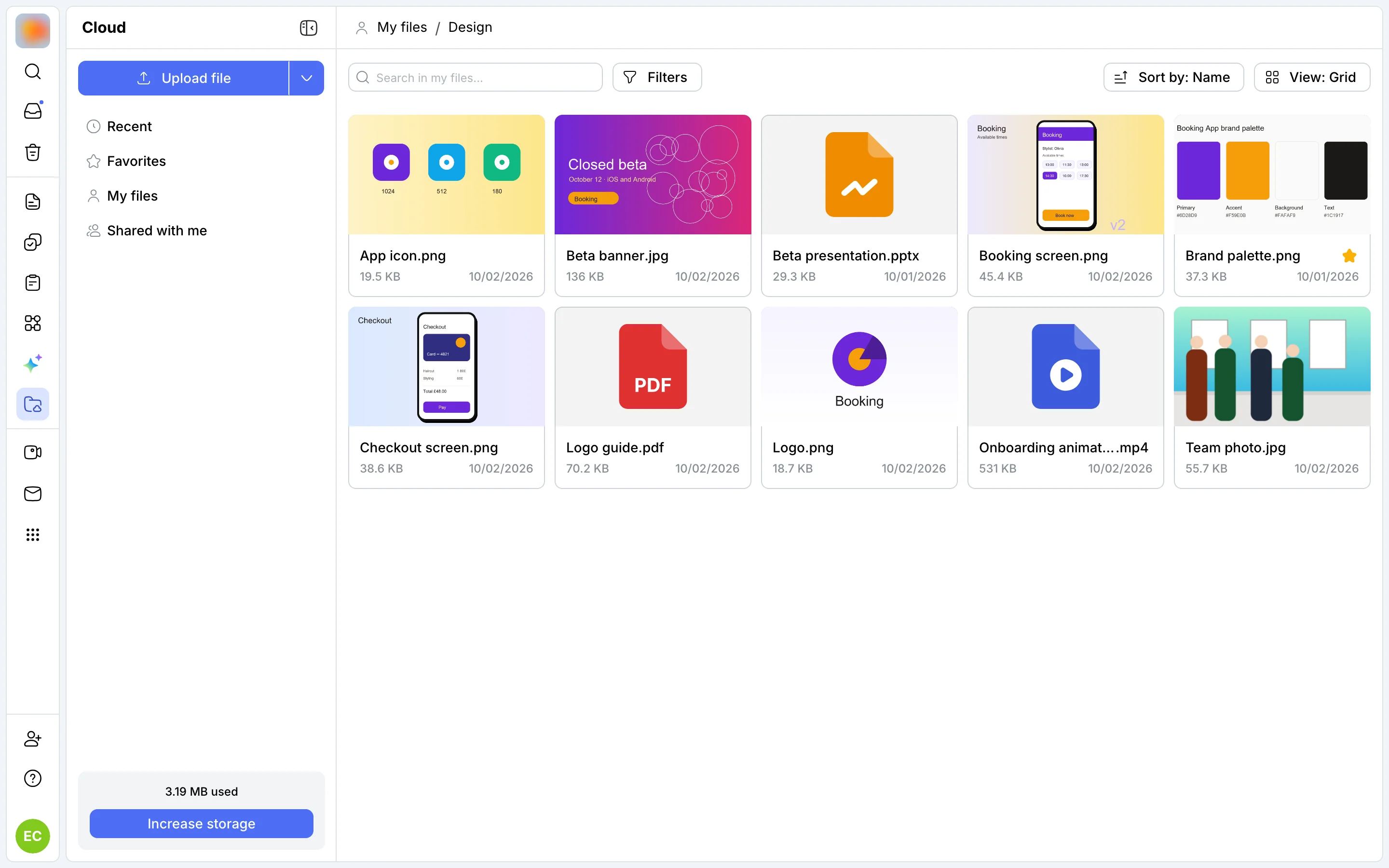The image size is (1389, 868).
Task: Open the App icon.png thumbnail
Action: click(446, 175)
